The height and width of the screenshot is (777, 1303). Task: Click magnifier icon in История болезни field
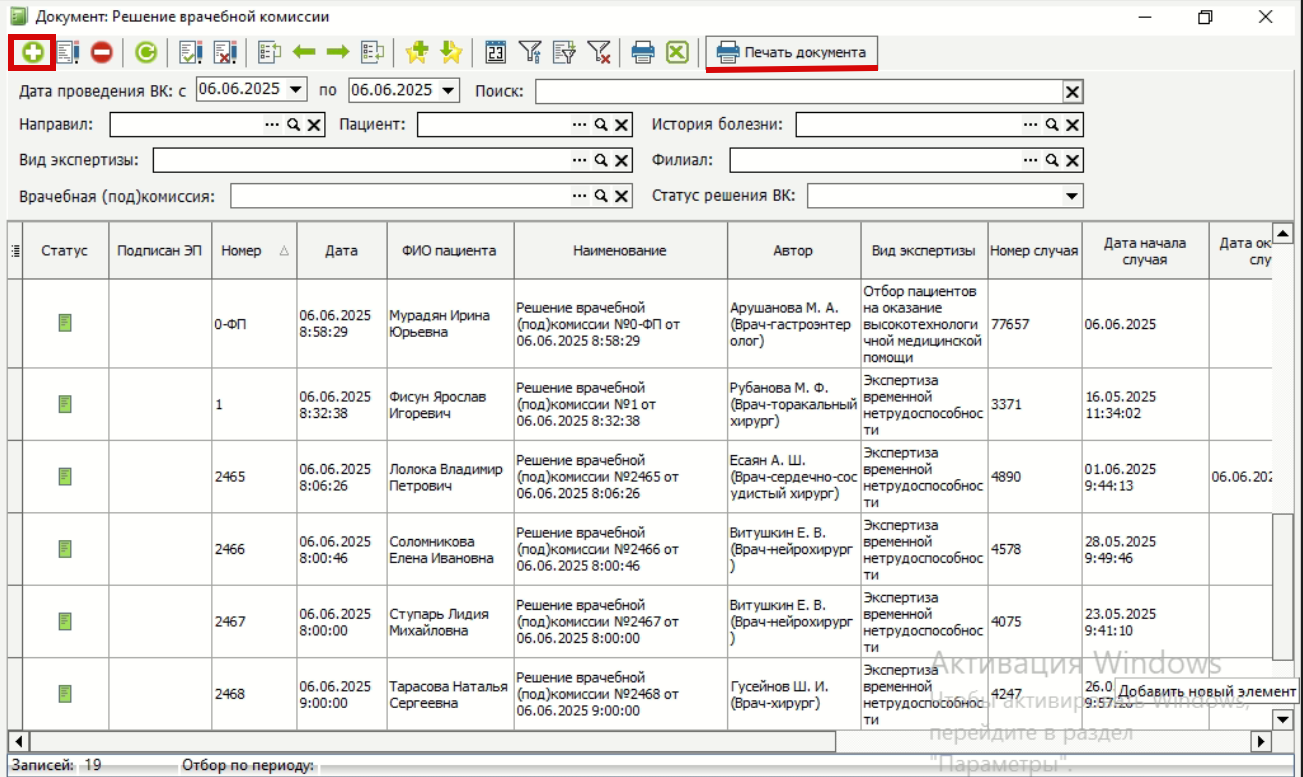point(1052,125)
